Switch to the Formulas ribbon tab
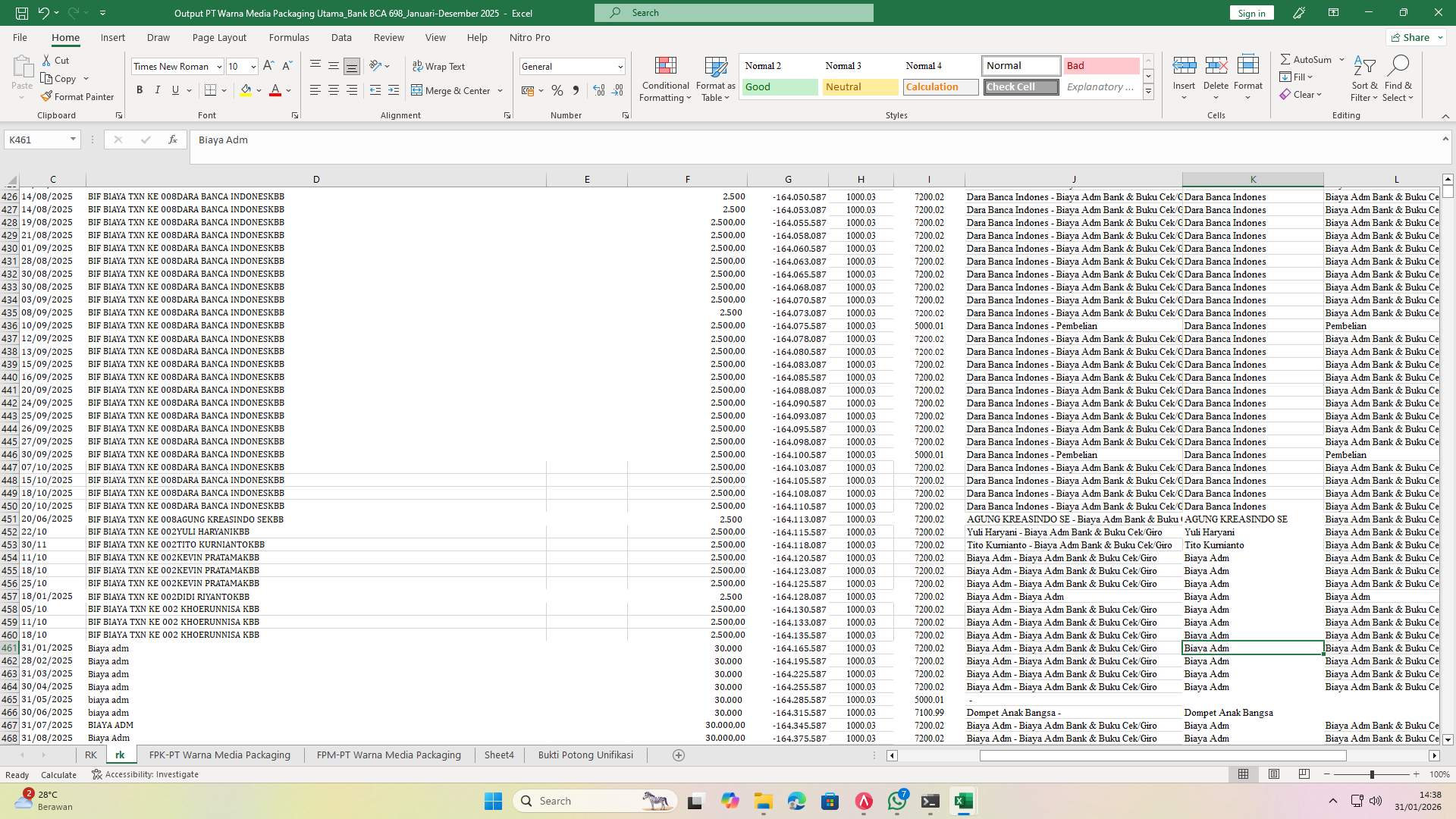The height and width of the screenshot is (819, 1456). coord(289,37)
